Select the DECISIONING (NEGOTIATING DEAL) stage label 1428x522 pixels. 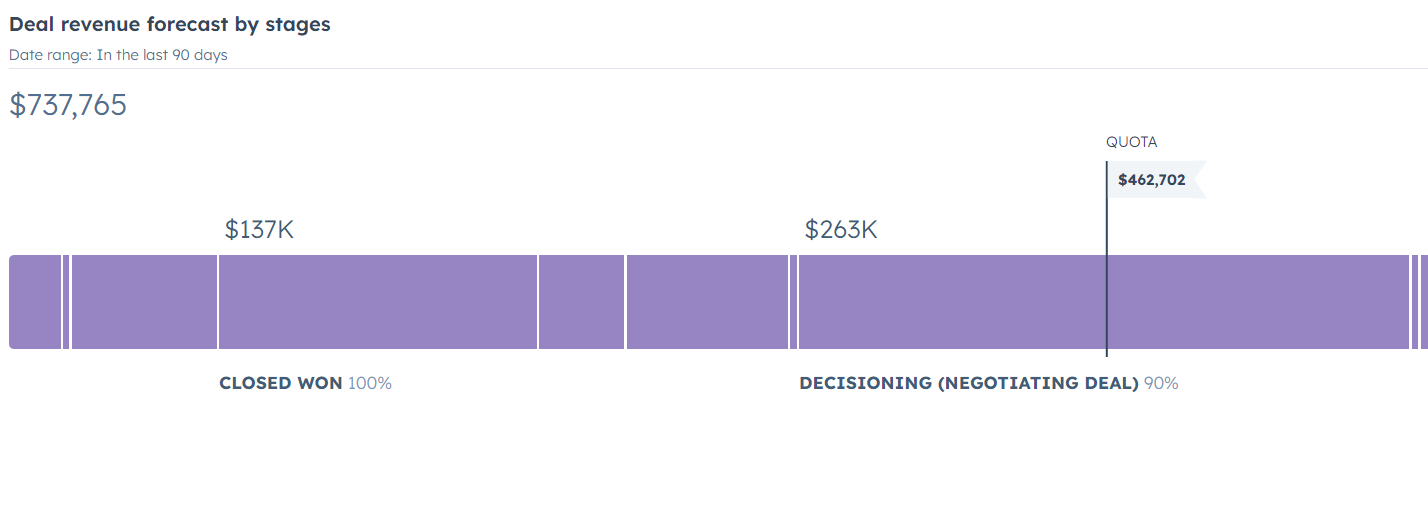[x=969, y=383]
